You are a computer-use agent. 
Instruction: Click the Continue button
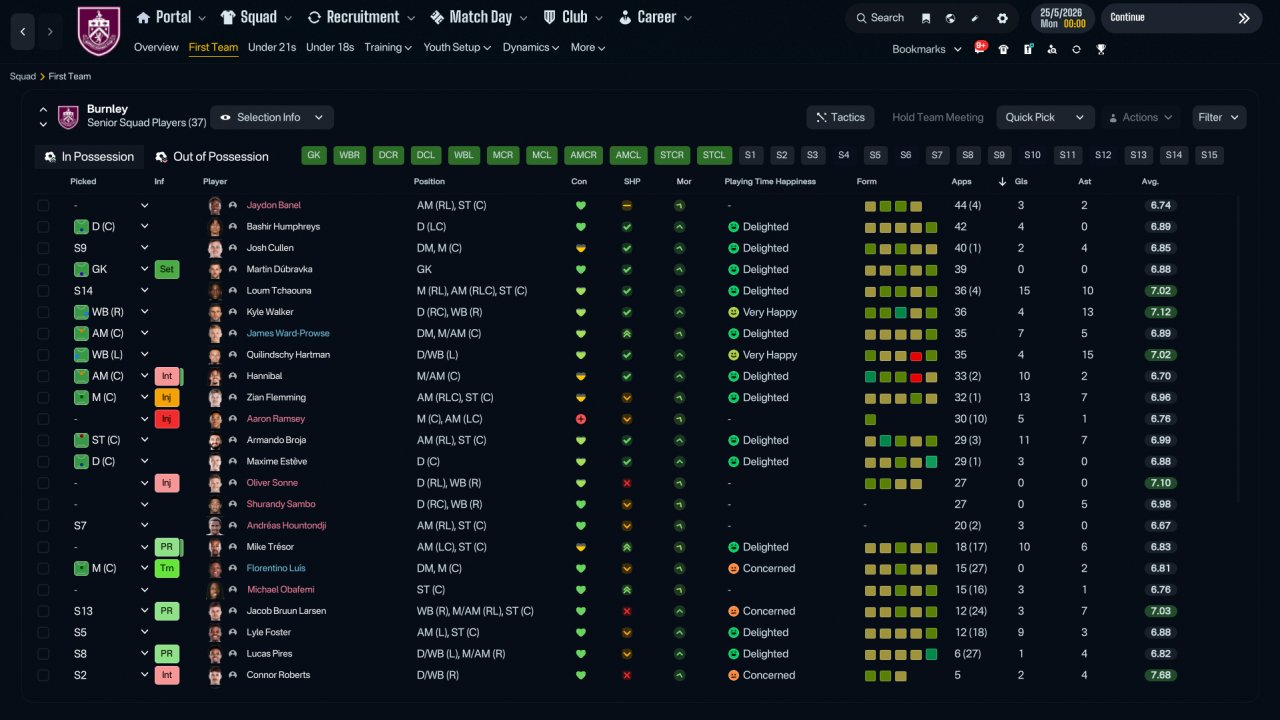click(1181, 18)
